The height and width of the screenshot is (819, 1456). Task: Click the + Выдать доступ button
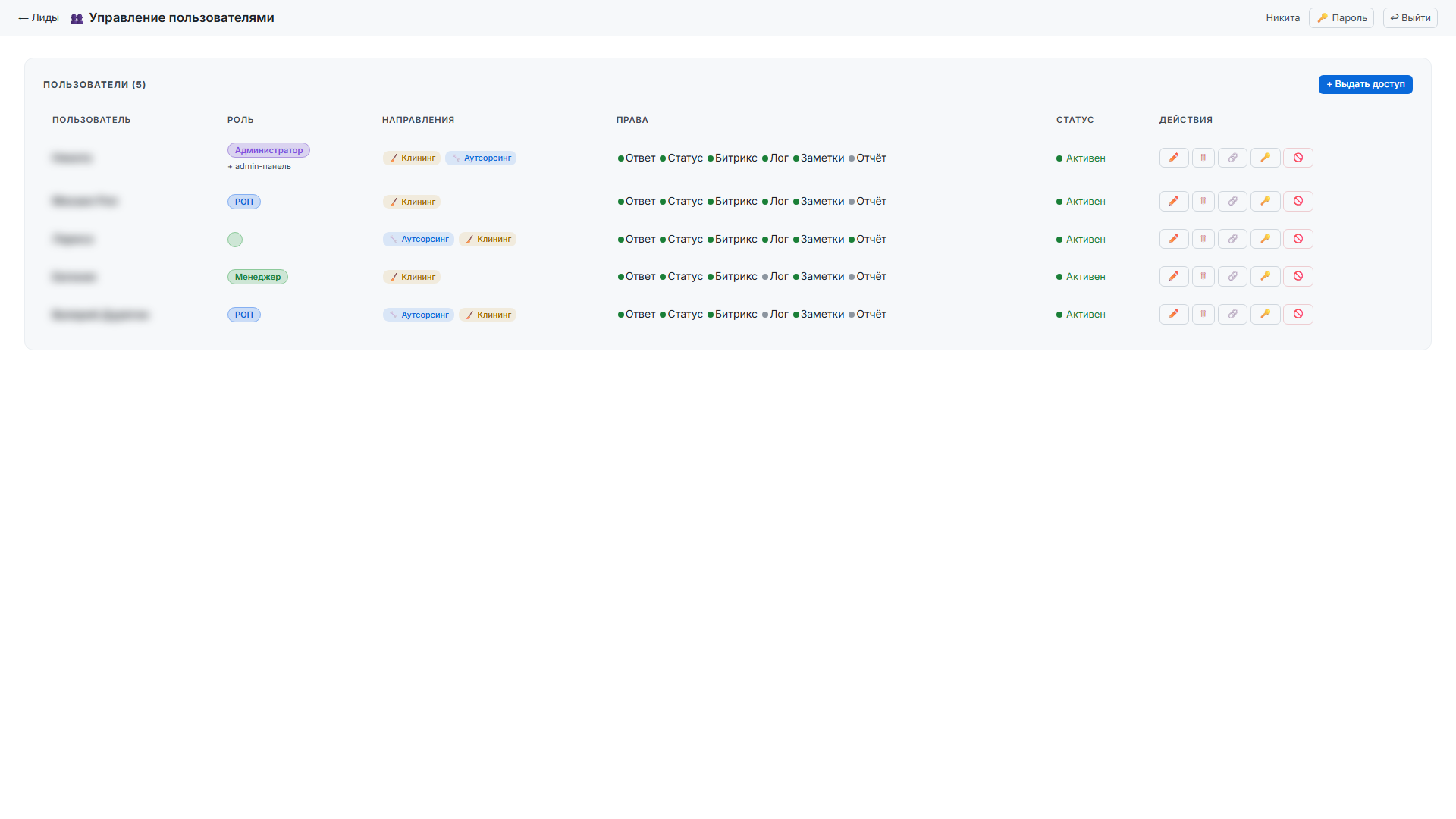pos(1366,84)
